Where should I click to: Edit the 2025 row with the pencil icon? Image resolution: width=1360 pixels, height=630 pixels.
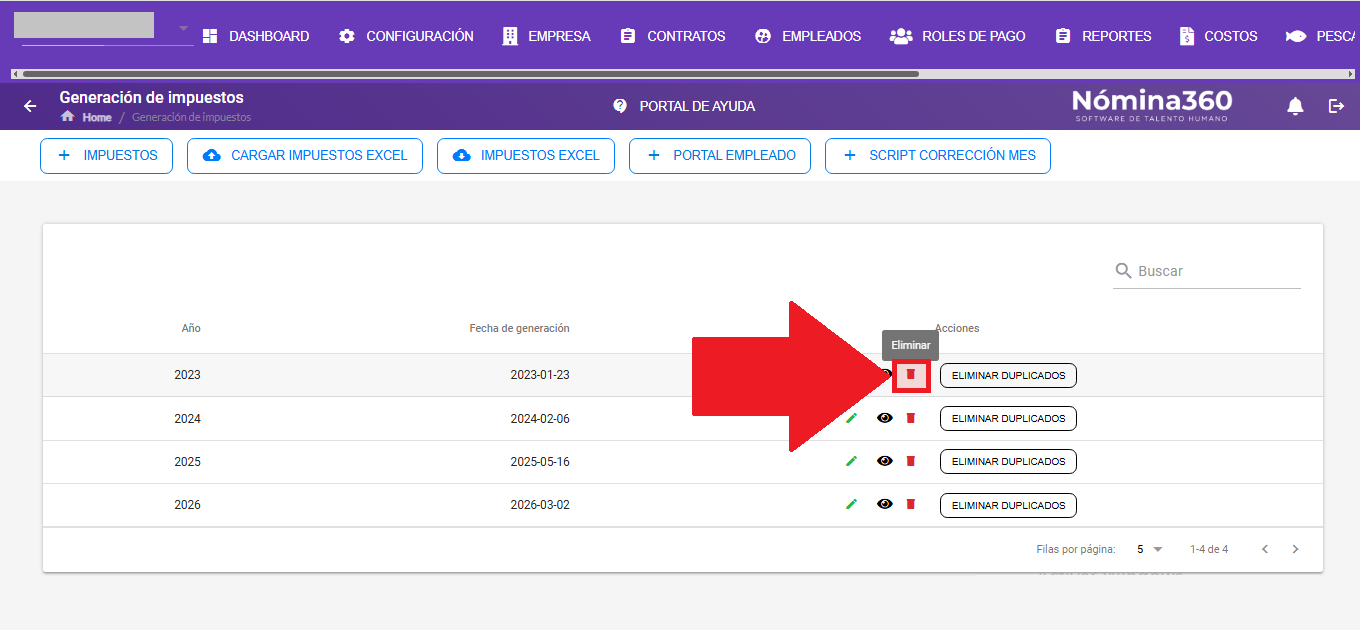(851, 461)
